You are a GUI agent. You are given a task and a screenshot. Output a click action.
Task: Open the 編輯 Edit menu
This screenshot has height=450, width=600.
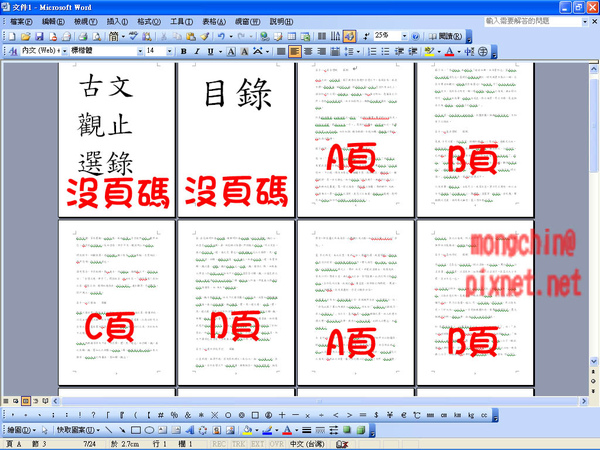click(x=53, y=22)
